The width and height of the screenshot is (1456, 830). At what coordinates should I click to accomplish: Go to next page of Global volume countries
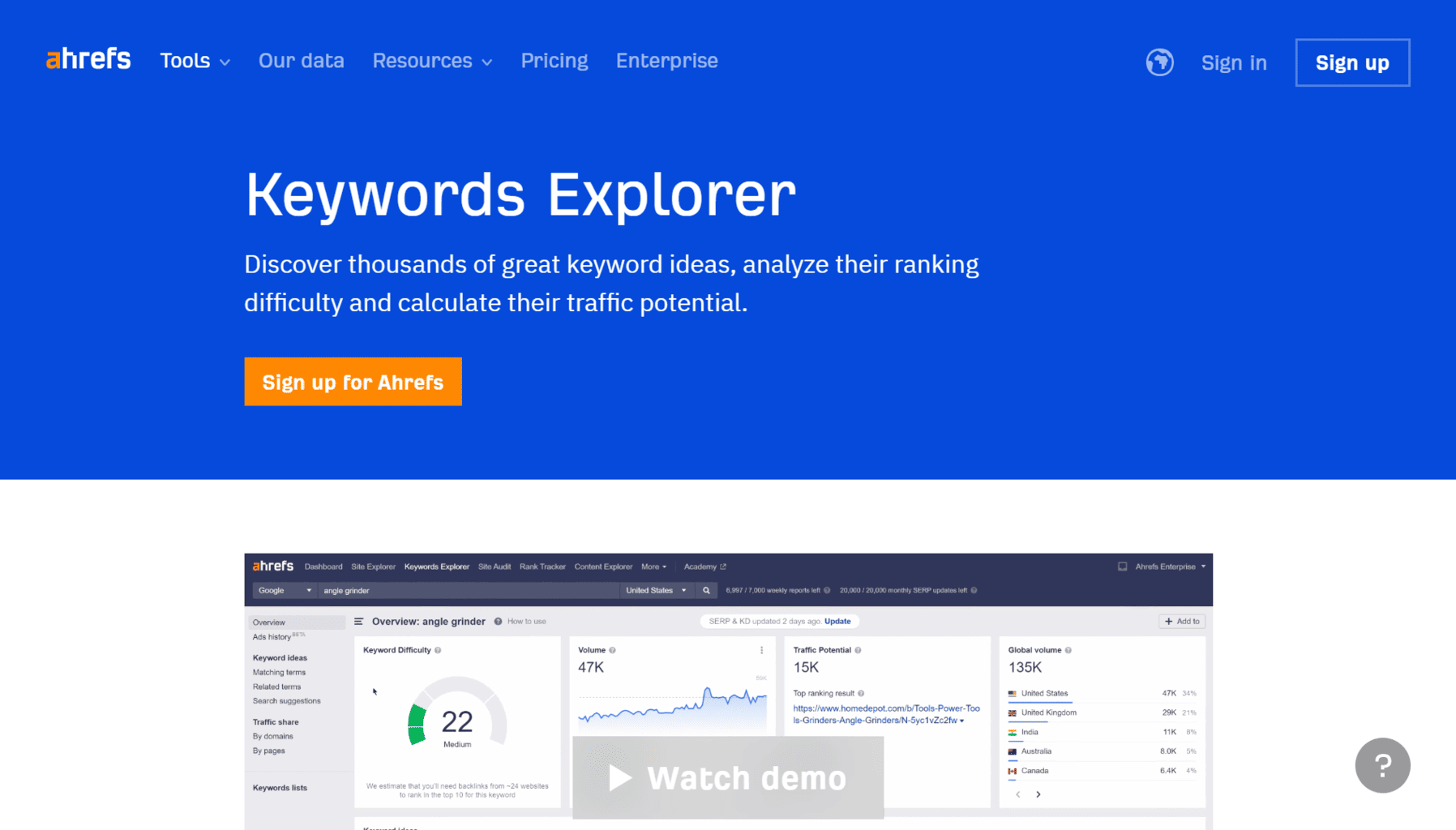[1038, 794]
